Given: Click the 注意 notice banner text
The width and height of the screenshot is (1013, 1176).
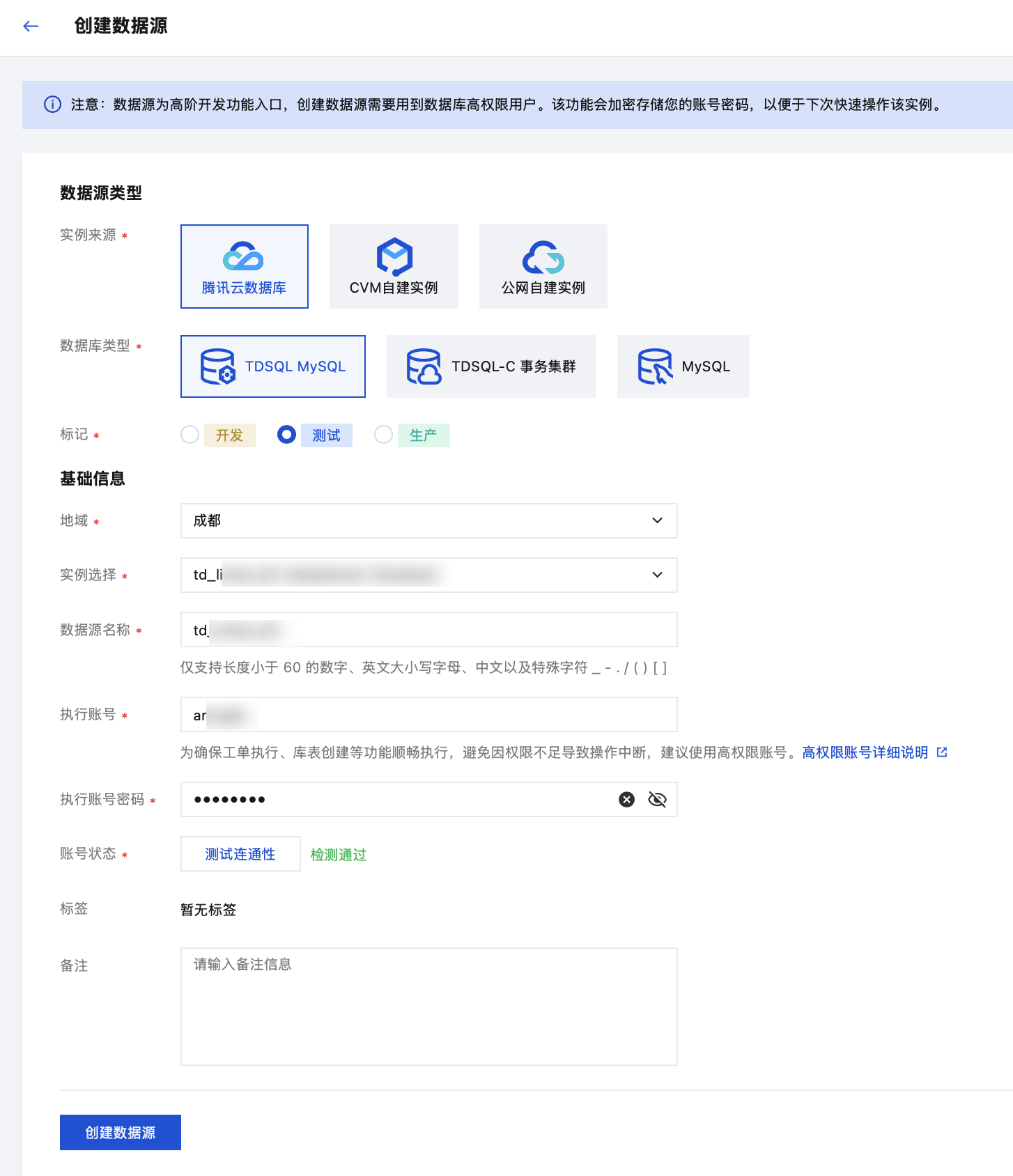Looking at the screenshot, I should click(507, 105).
